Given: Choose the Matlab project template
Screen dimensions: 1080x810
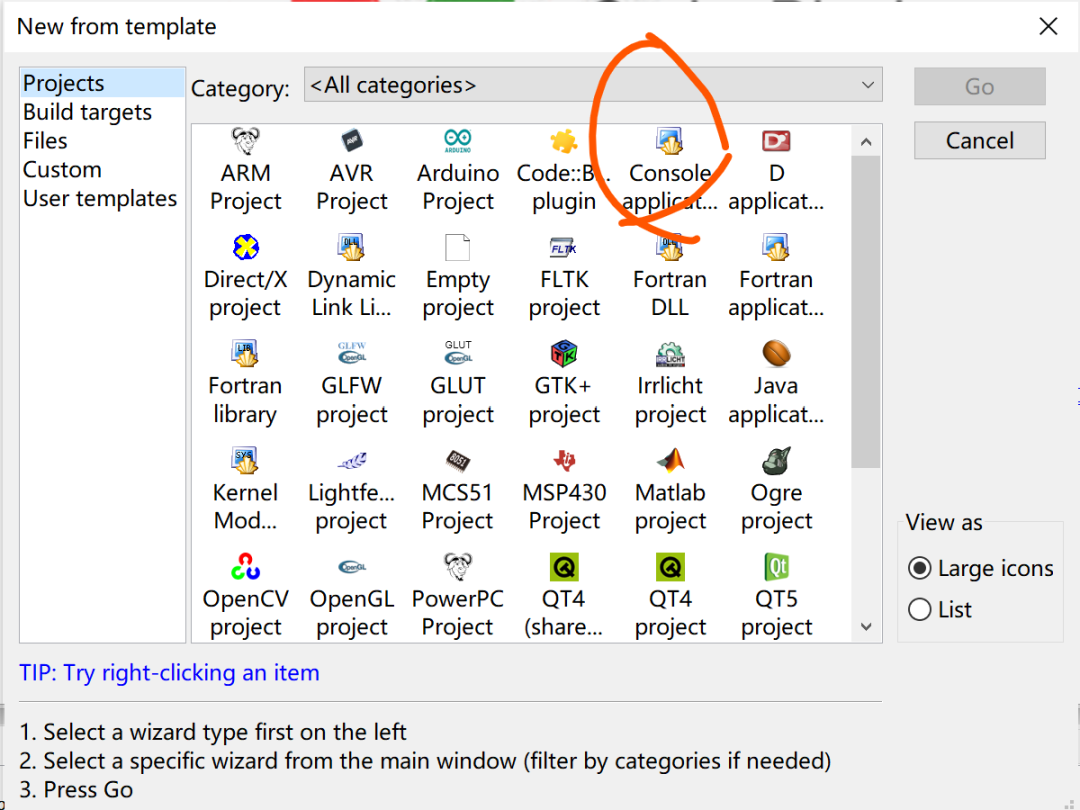Looking at the screenshot, I should pos(670,490).
